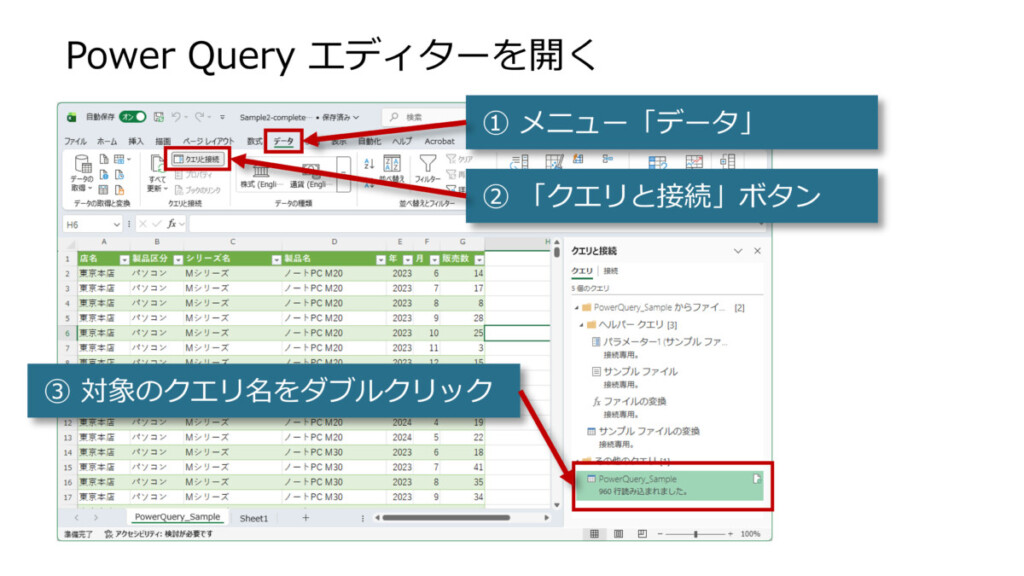Click the クエリと接続 button
Viewport: 1024px width, 576px height.
coord(196,158)
